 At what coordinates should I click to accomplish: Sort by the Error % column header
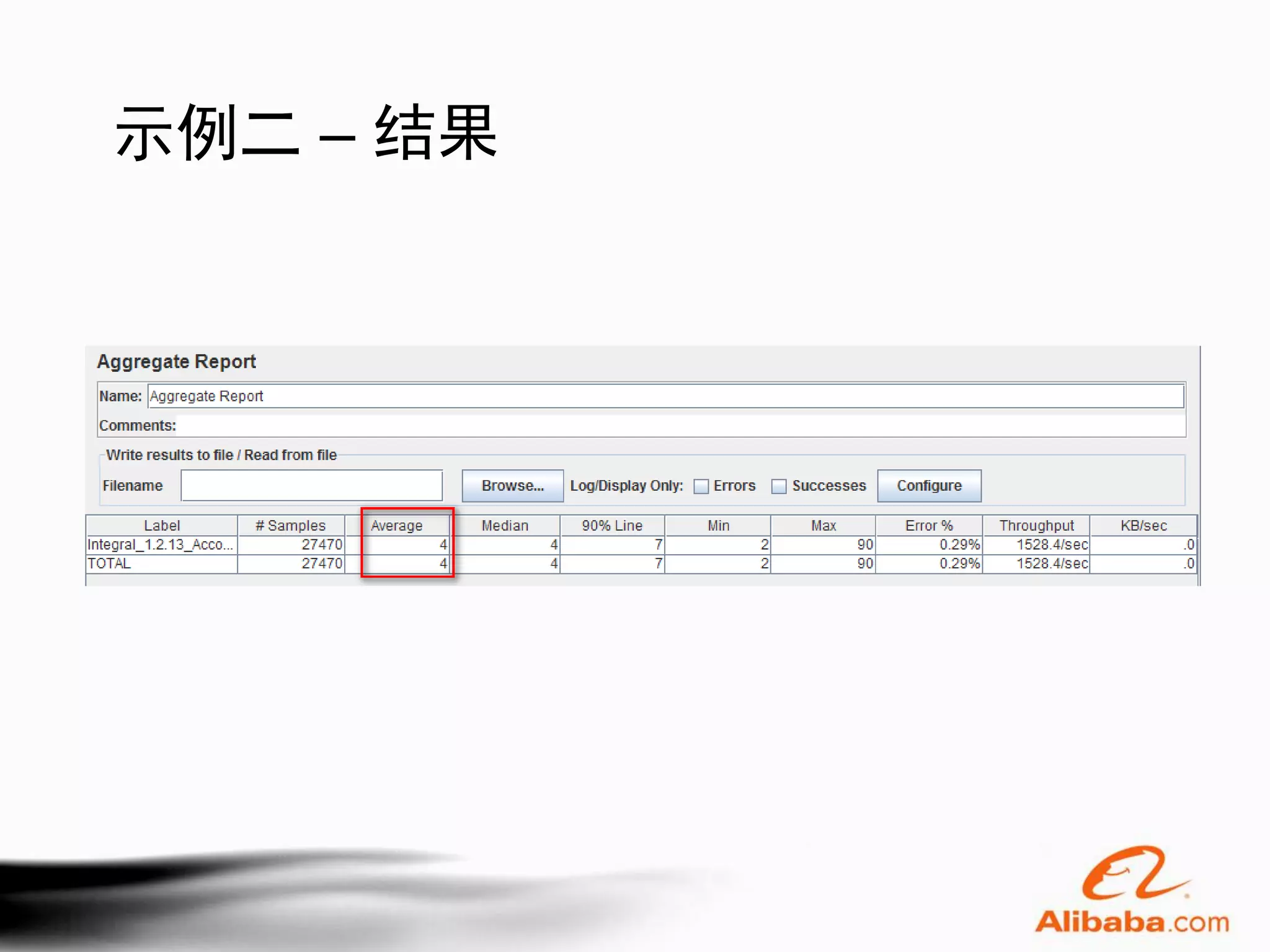pos(928,526)
